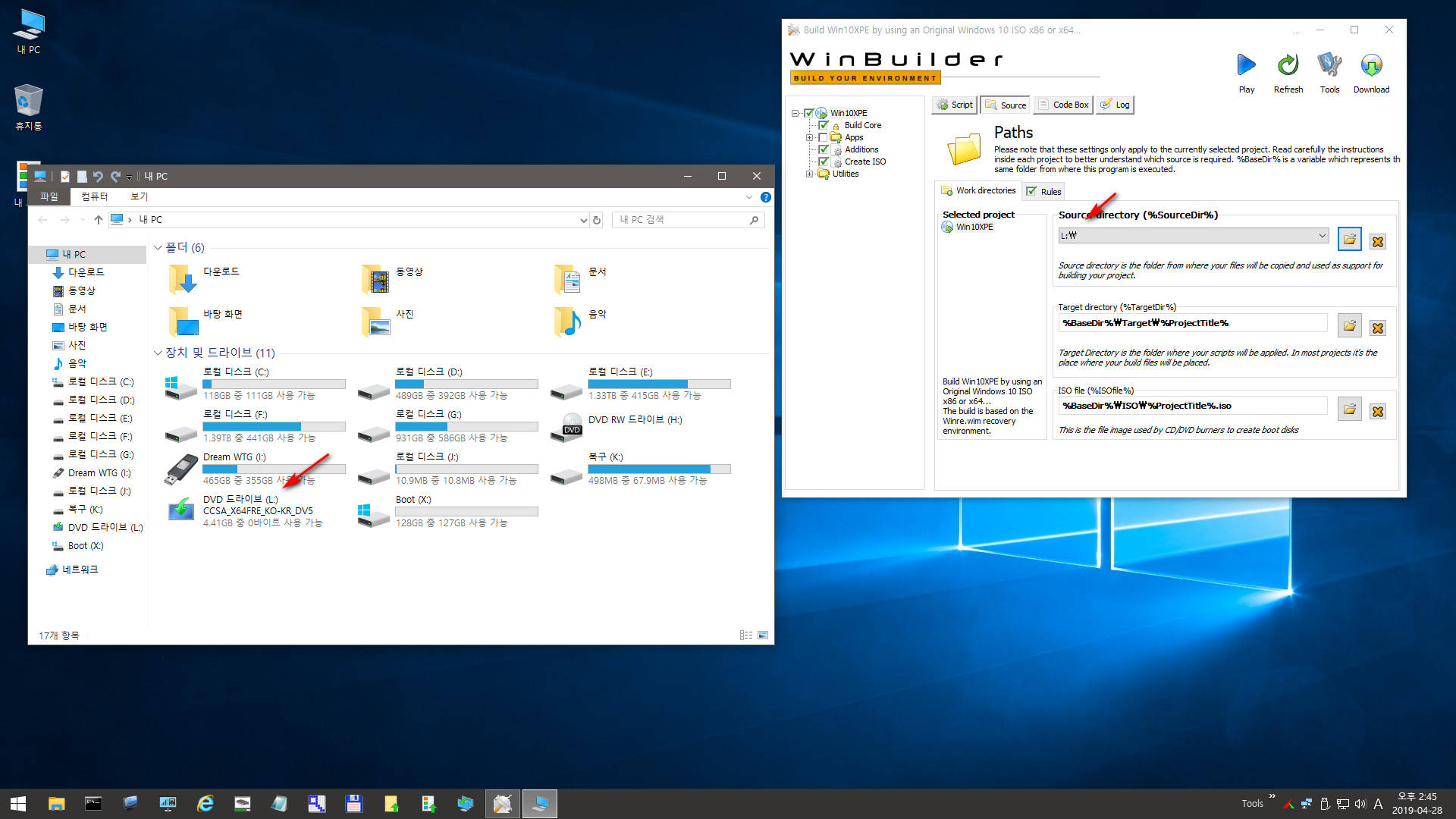Screen dimensions: 1456x819
Task: Open the 사진 folder in content pane
Action: click(388, 322)
